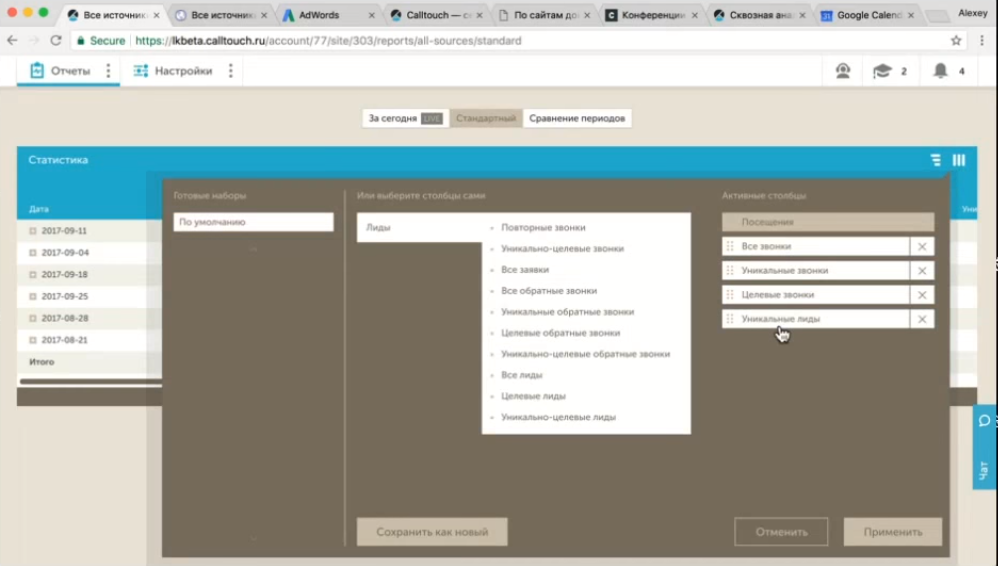Click the rows filter icon in Статистика header

click(935, 160)
